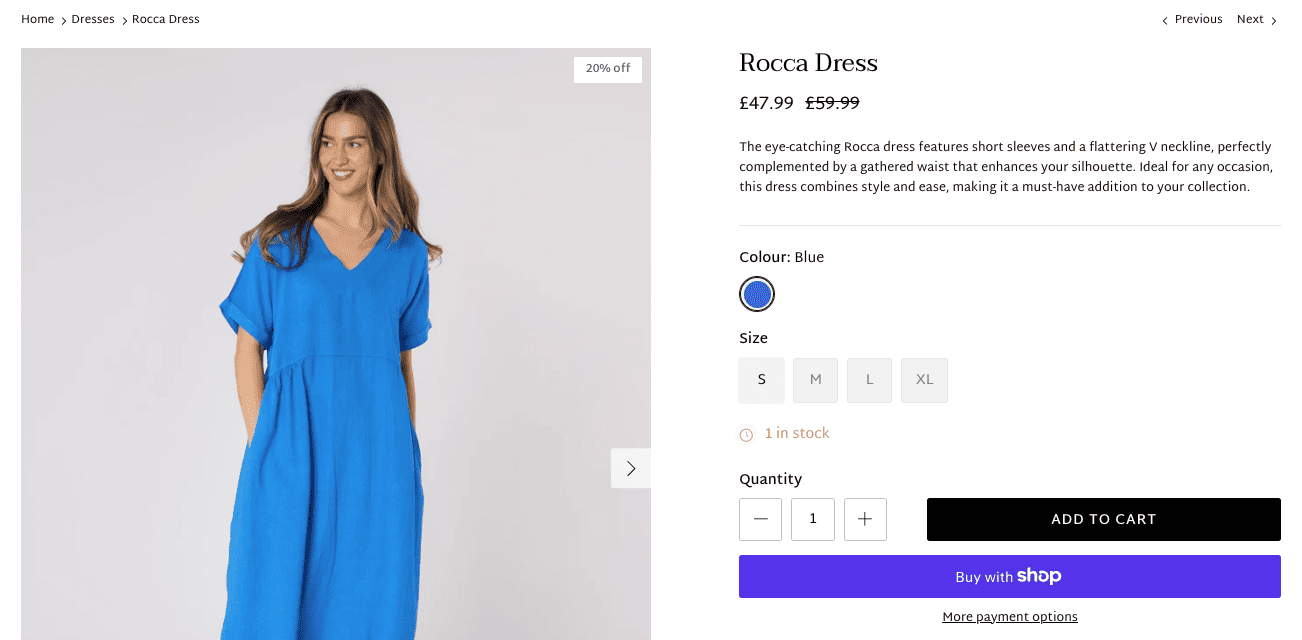Screen dimensions: 1302x640
Task: Click the right chevron beside Next
Action: (x=1274, y=21)
